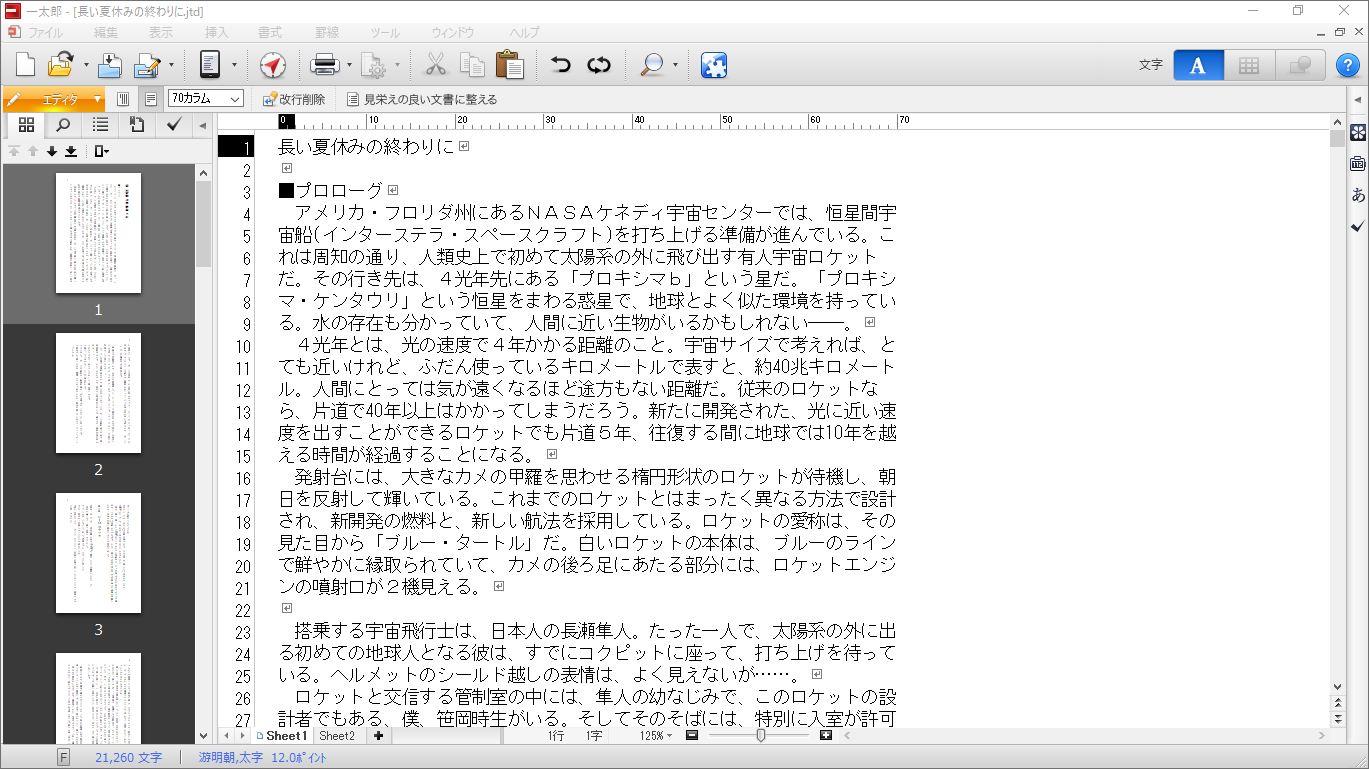The height and width of the screenshot is (769, 1369).
Task: Open the 編集 menu
Action: pyautogui.click(x=106, y=33)
